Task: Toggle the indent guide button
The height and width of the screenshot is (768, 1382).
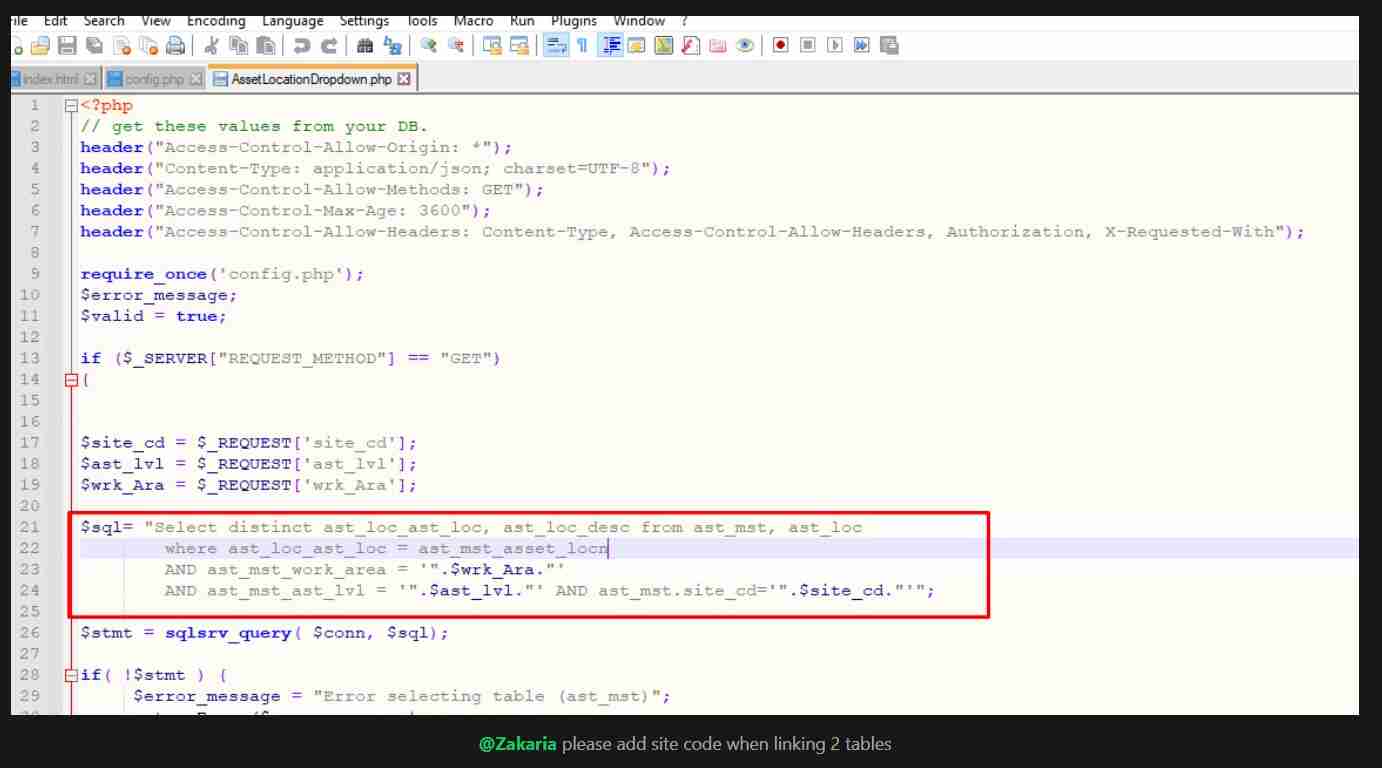Action: click(x=610, y=45)
